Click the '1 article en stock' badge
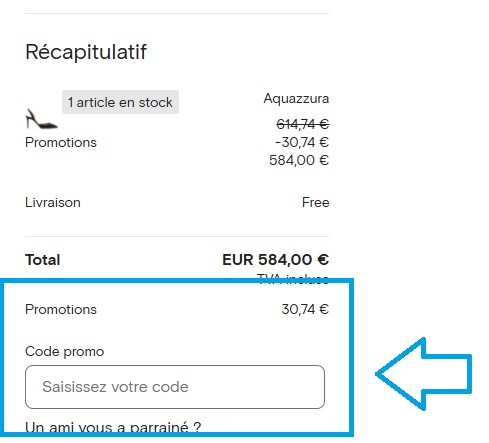This screenshot has height=443, width=489. [x=120, y=102]
